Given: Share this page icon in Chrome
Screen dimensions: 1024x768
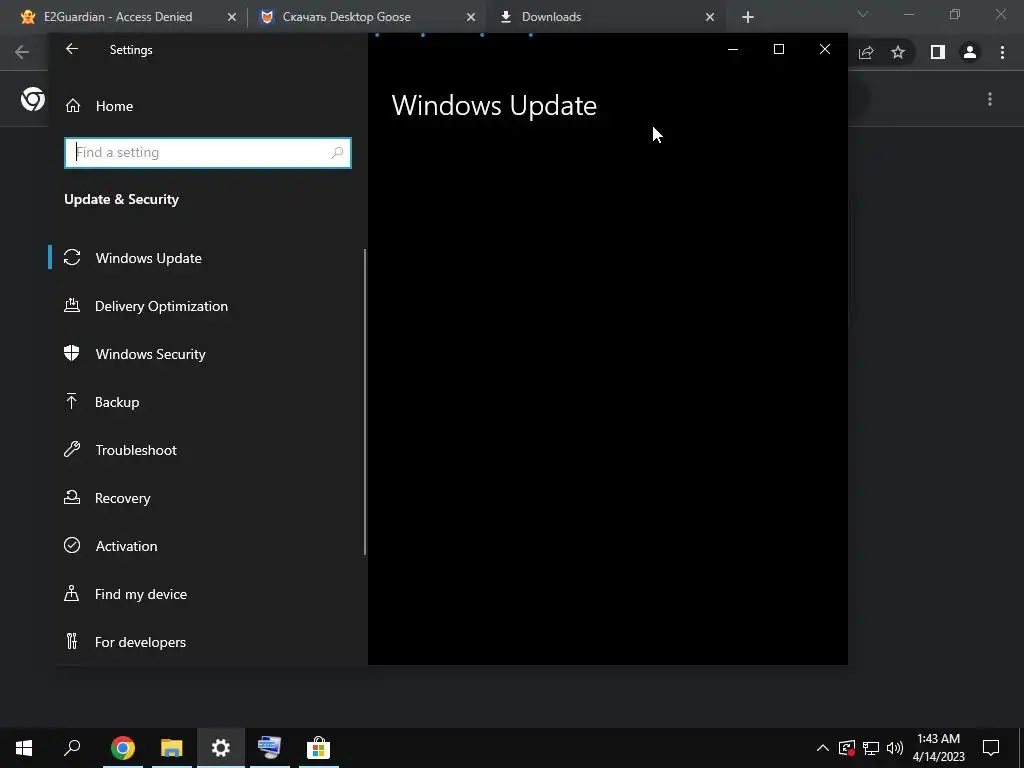Looking at the screenshot, I should click(x=866, y=52).
